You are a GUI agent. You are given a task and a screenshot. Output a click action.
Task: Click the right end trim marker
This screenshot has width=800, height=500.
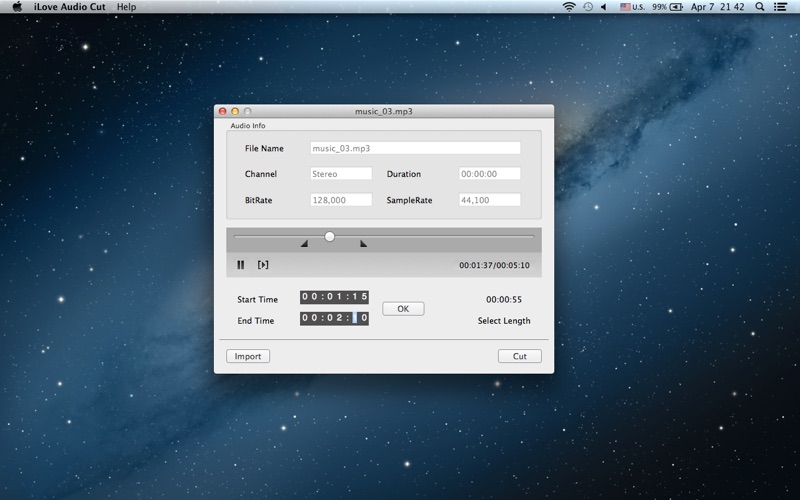(x=363, y=243)
